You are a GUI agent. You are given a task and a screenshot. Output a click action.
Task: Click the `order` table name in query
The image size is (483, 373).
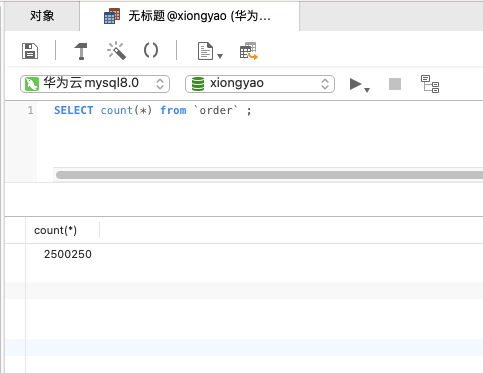click(x=216, y=110)
